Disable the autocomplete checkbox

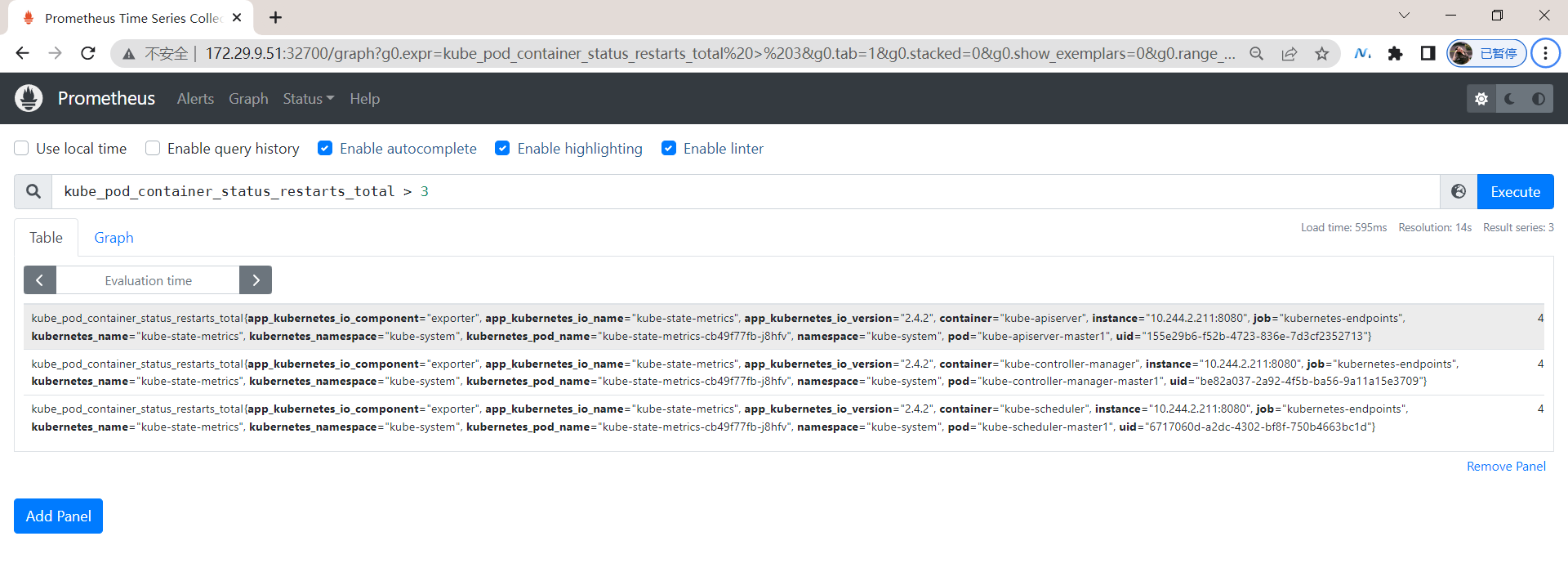tap(325, 148)
